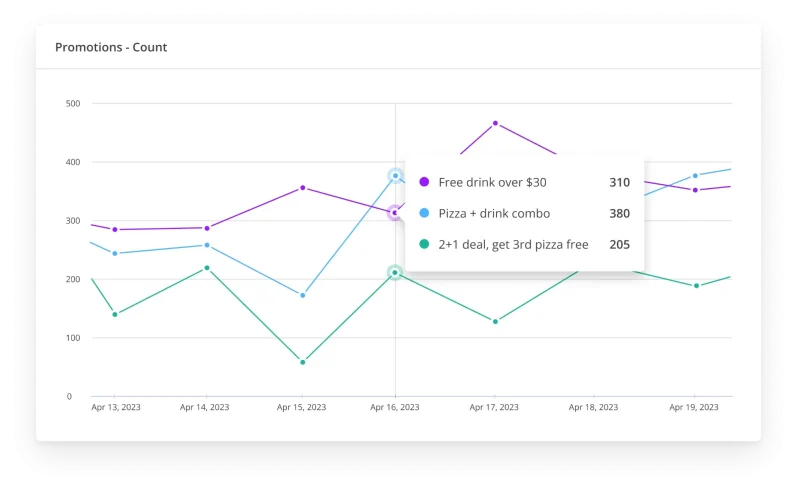Select highlighted green point at Apr 16

395,272
